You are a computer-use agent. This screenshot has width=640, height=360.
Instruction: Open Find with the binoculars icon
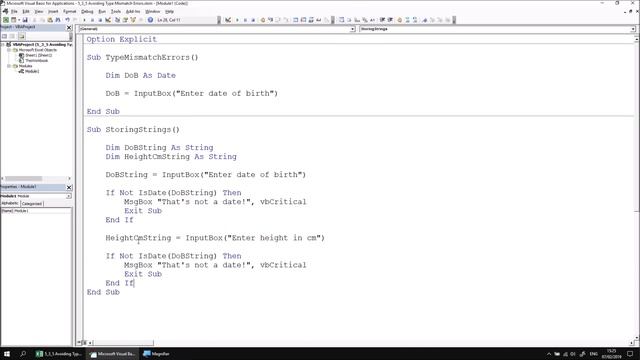click(58, 20)
